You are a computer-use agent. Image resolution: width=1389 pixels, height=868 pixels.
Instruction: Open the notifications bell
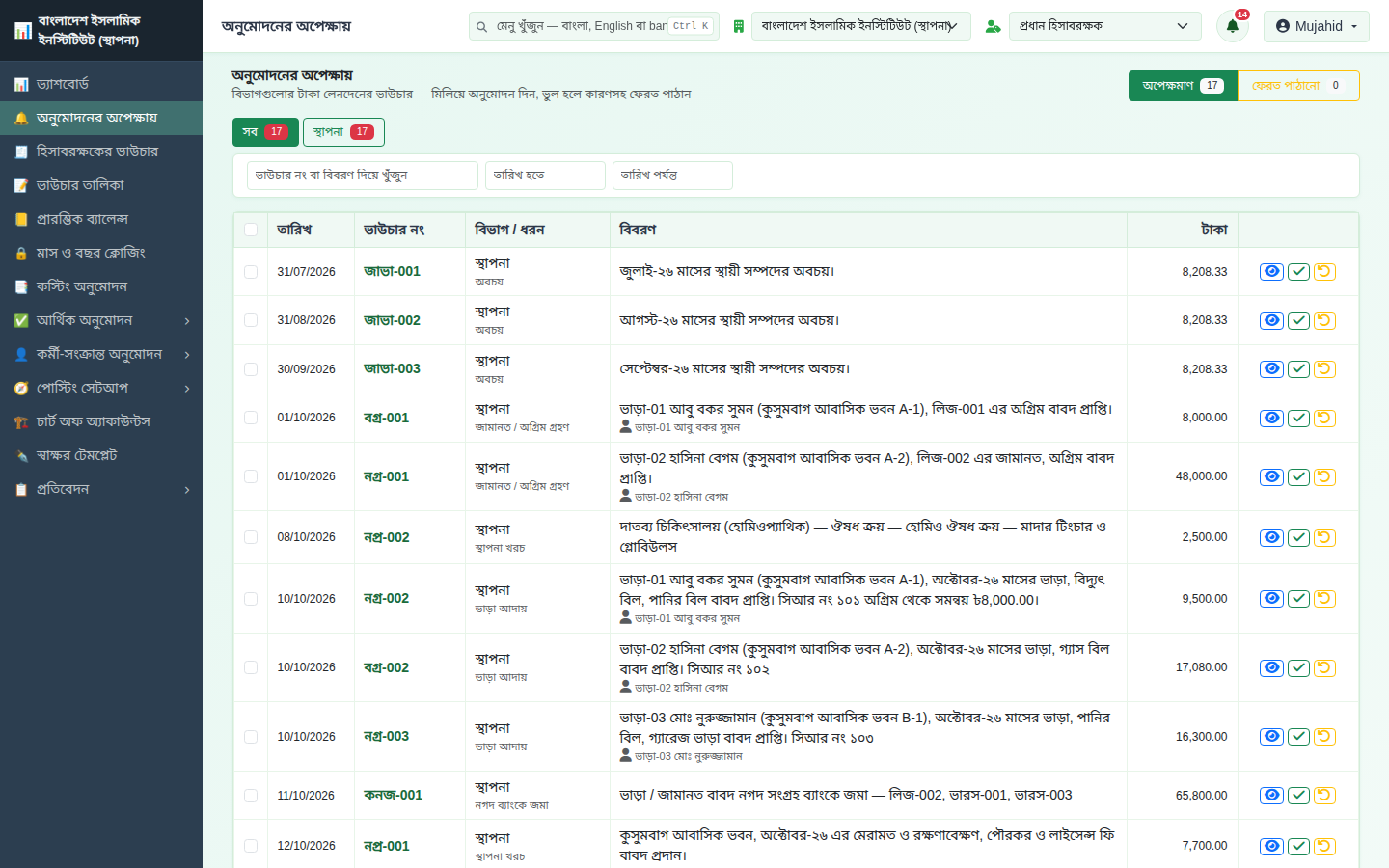pos(1233,26)
